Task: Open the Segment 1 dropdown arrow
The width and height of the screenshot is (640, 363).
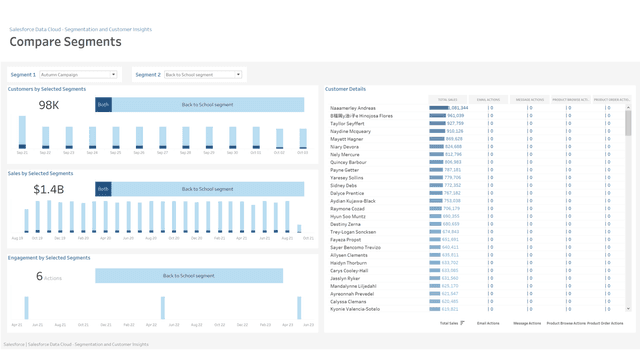Action: (x=113, y=74)
